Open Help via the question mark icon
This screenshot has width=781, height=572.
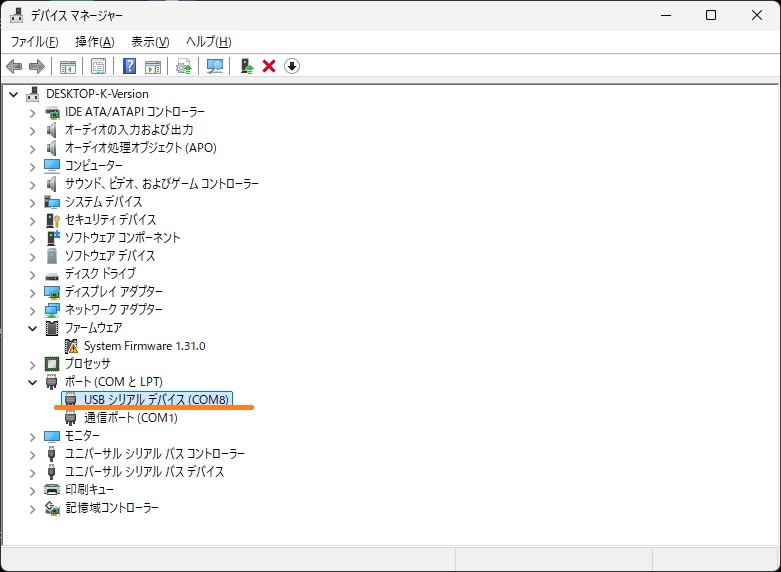[x=129, y=66]
